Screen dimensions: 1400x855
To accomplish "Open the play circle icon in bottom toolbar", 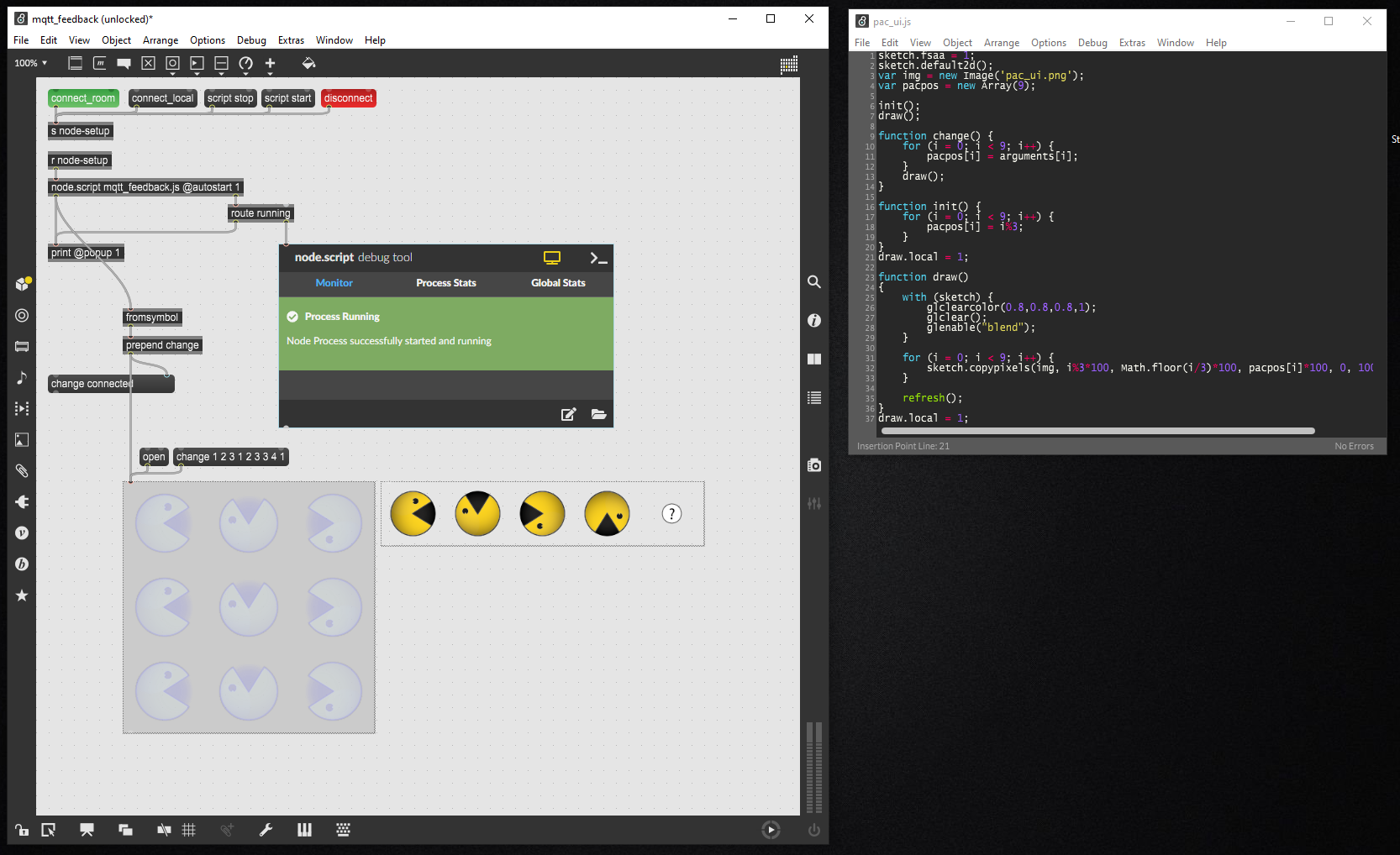I will point(771,830).
